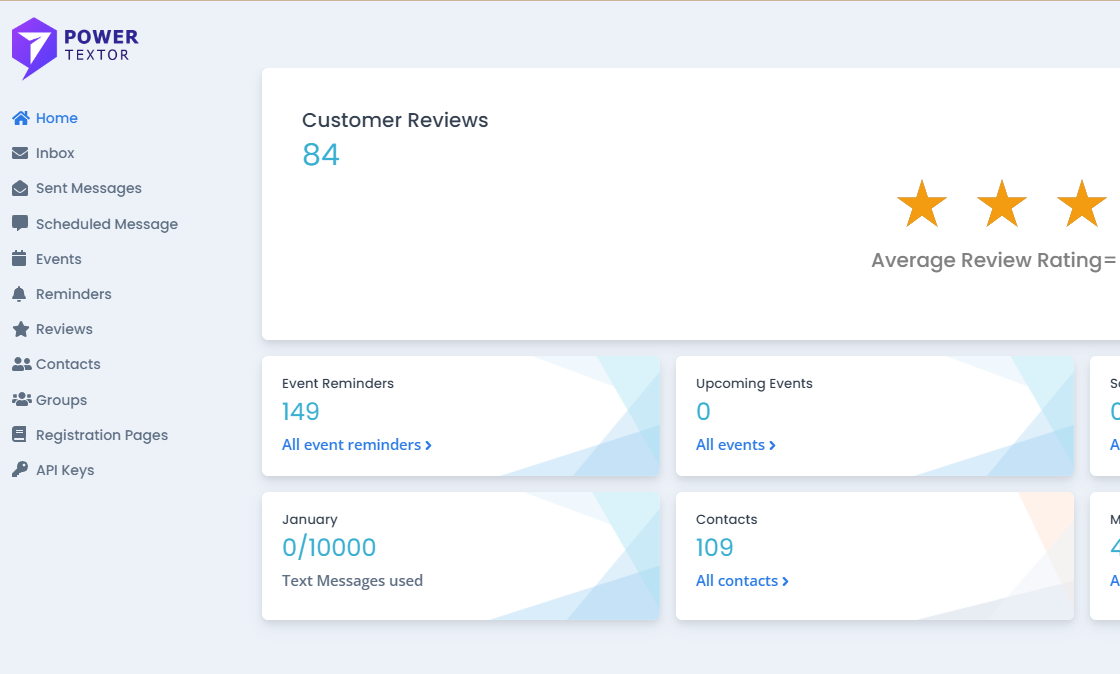
Task: Open the Contacts menu item
Action: pos(68,364)
